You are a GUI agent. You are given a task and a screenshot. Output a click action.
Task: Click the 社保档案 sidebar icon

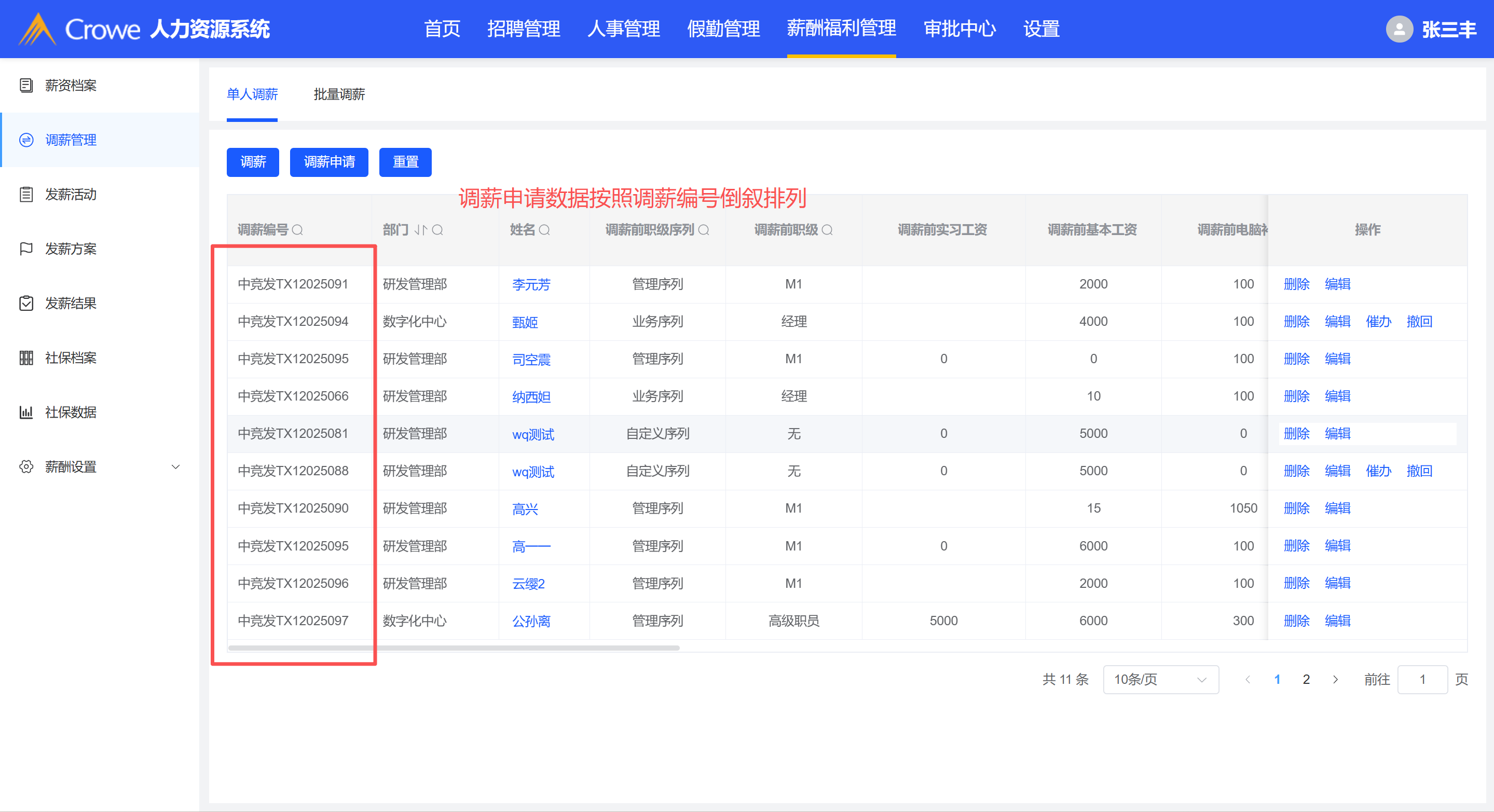point(26,358)
